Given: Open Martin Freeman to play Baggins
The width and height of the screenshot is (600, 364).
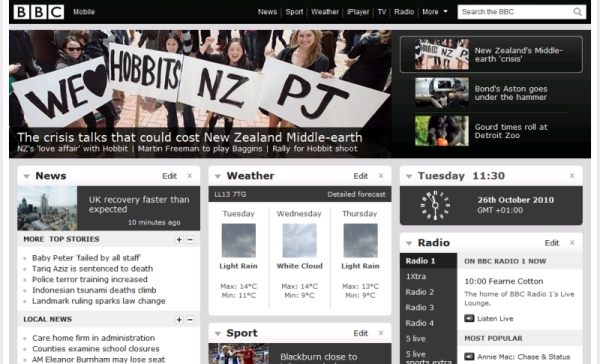Looking at the screenshot, I should point(200,149).
